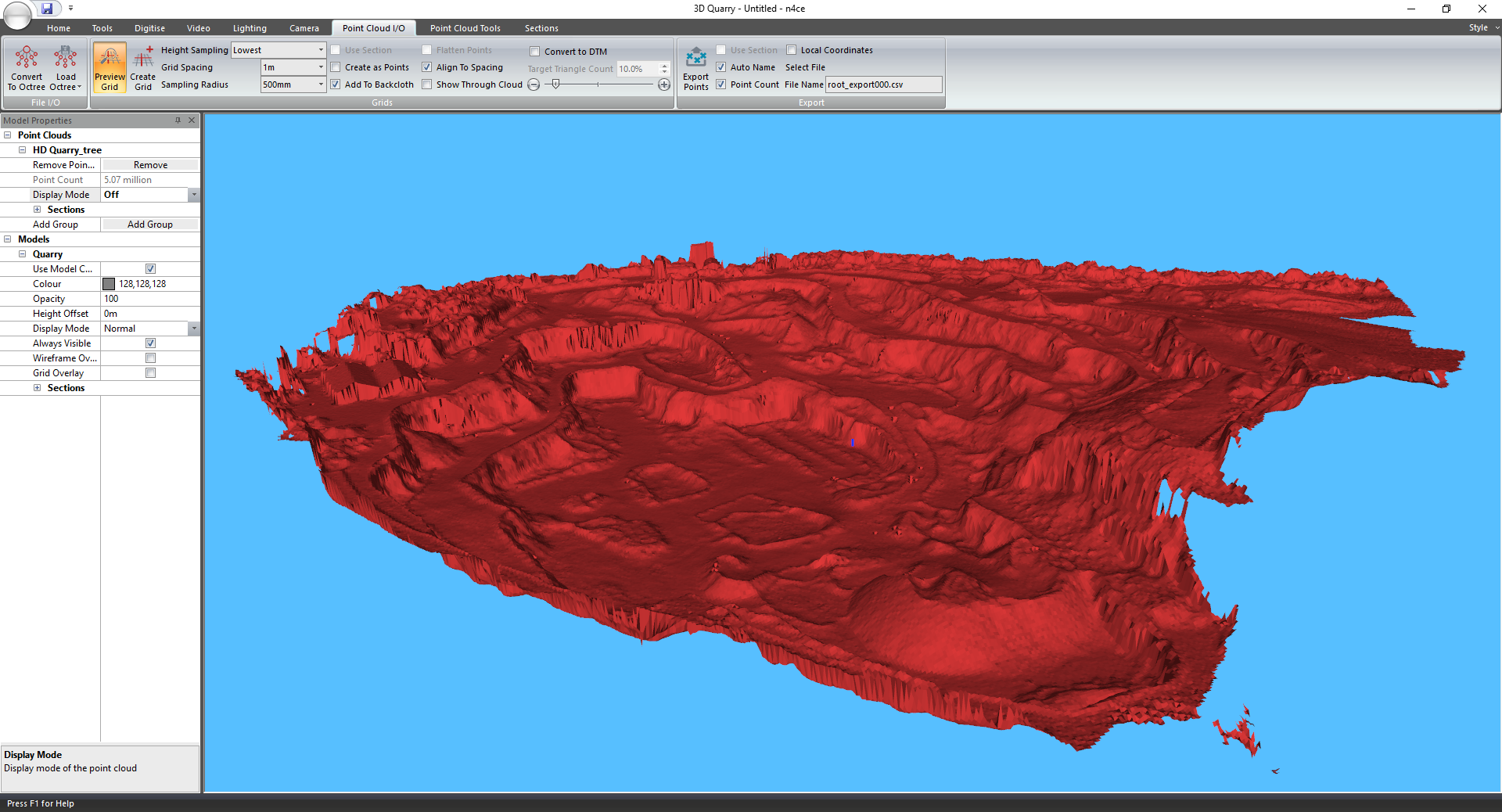Open the model Display Mode dropdown showing Normal
This screenshot has width=1502, height=812.
pyautogui.click(x=194, y=329)
